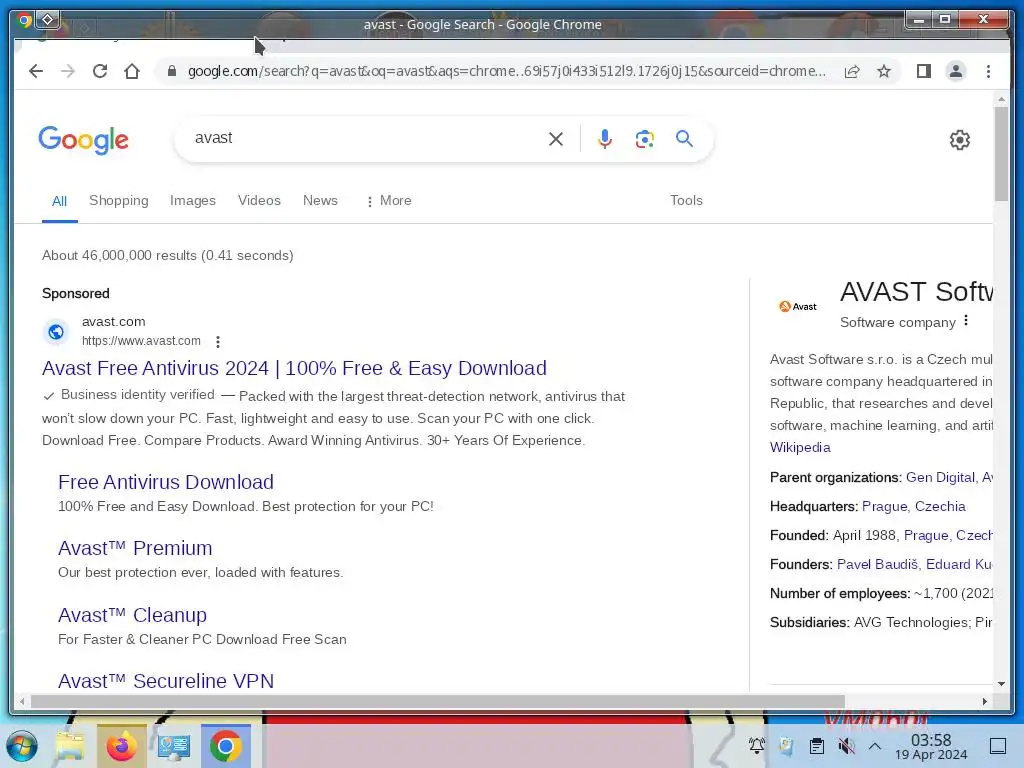1024x768 pixels.
Task: Open the search Tools options
Action: coord(686,200)
